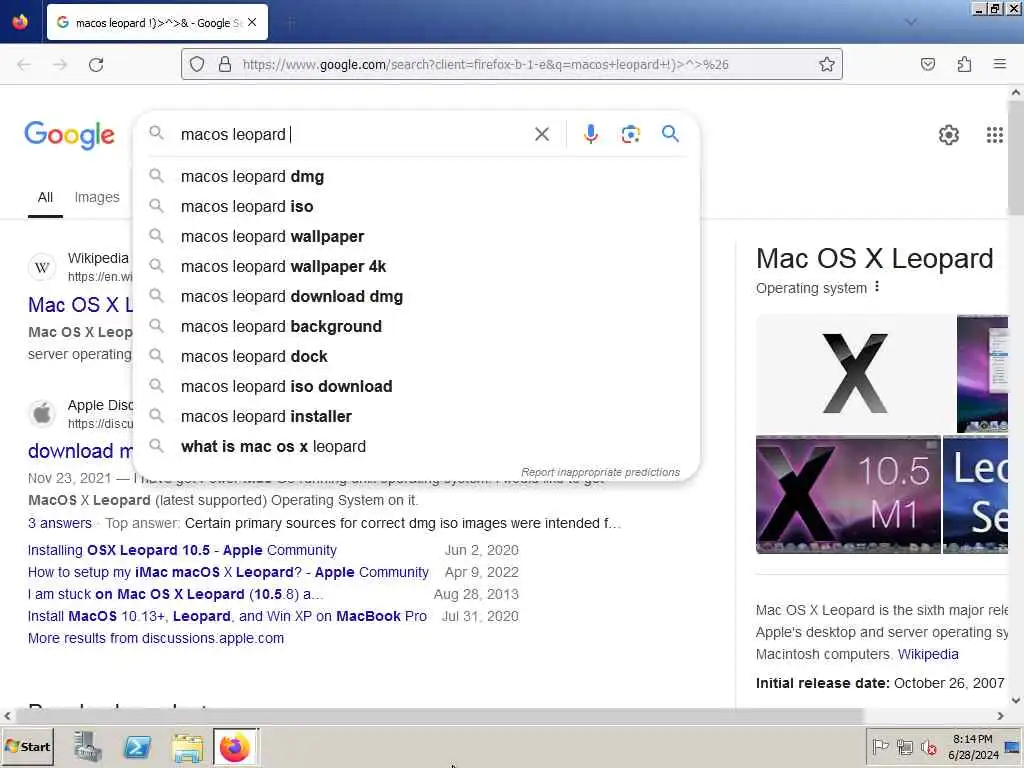Close the macos leopard browser tab
The image size is (1024, 768).
click(x=252, y=23)
